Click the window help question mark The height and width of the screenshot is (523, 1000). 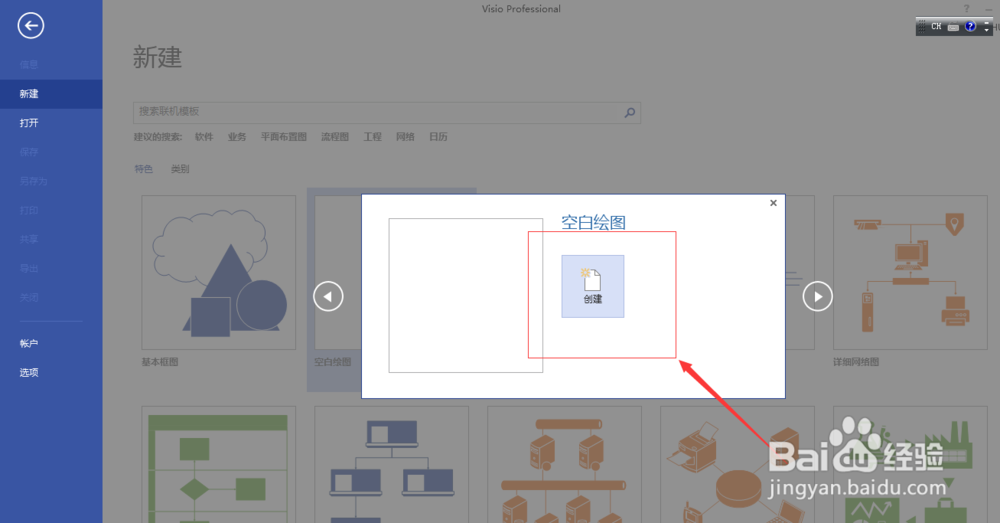[967, 8]
